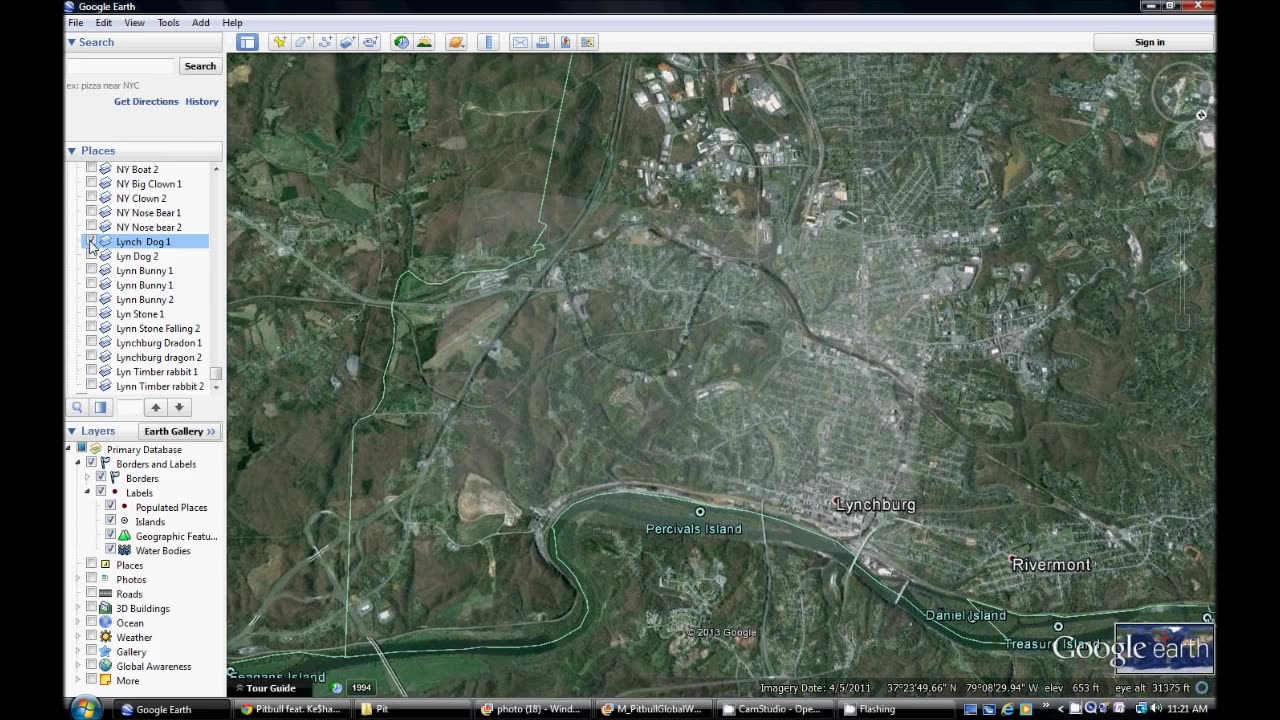Click the Ocean layer globe icon
Viewport: 1280px width, 720px height.
(x=105, y=623)
